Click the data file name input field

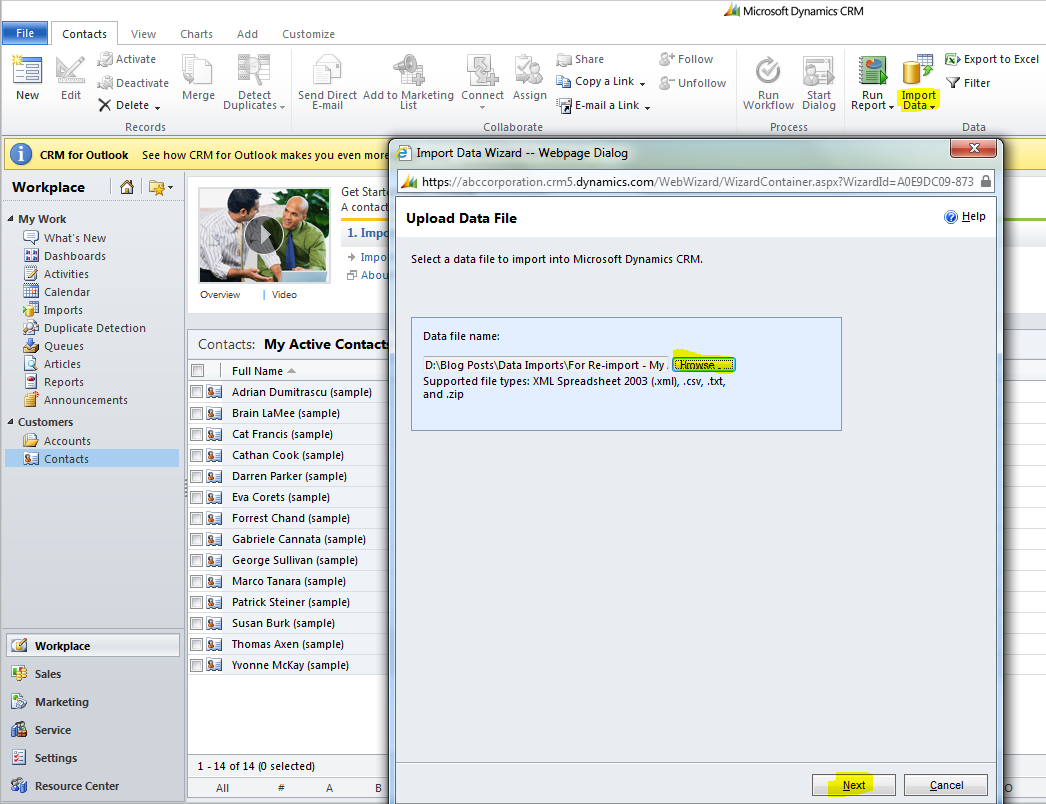pyautogui.click(x=545, y=365)
